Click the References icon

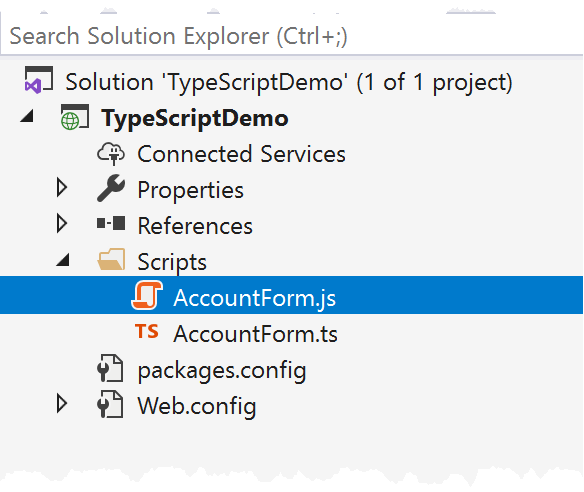click(x=111, y=223)
